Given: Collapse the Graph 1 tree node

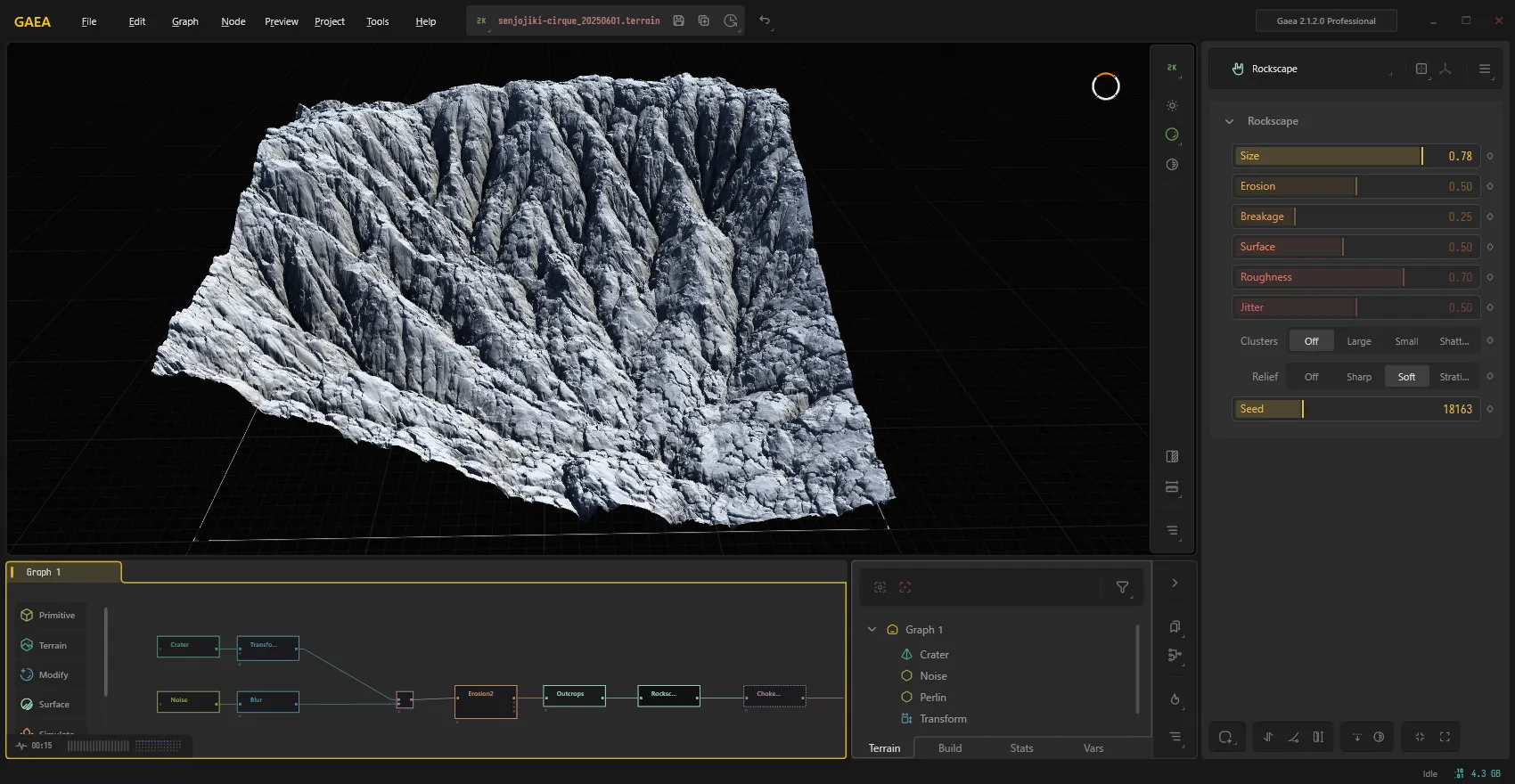Looking at the screenshot, I should (872, 630).
